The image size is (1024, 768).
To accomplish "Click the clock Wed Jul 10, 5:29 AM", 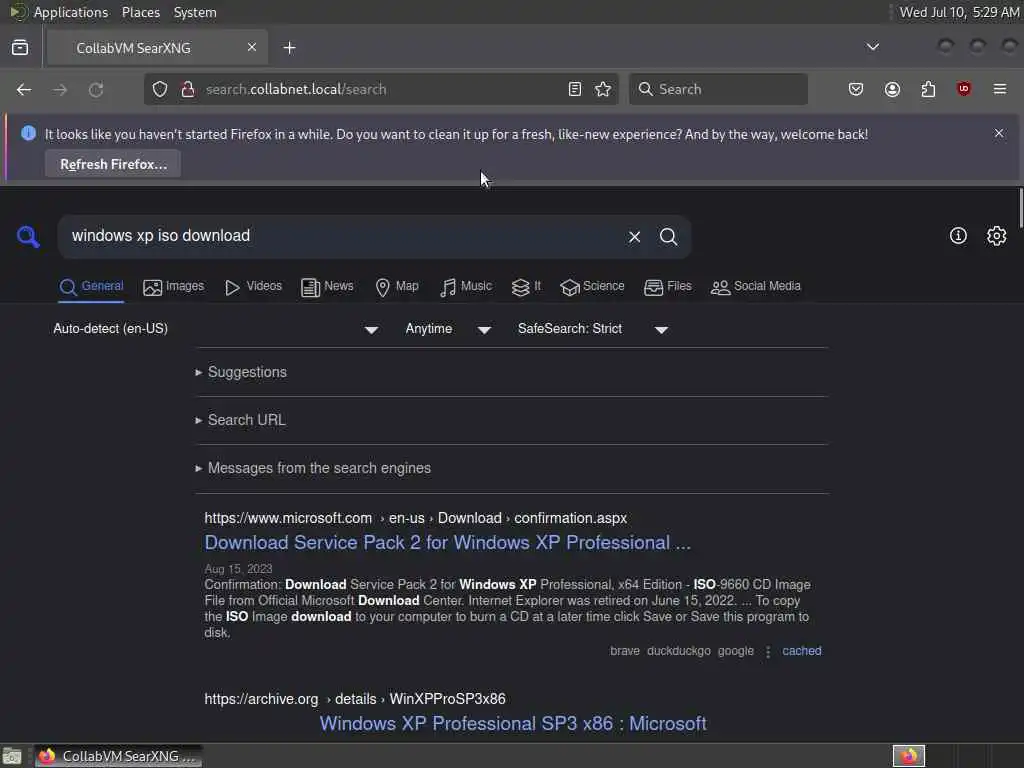I will [x=959, y=12].
